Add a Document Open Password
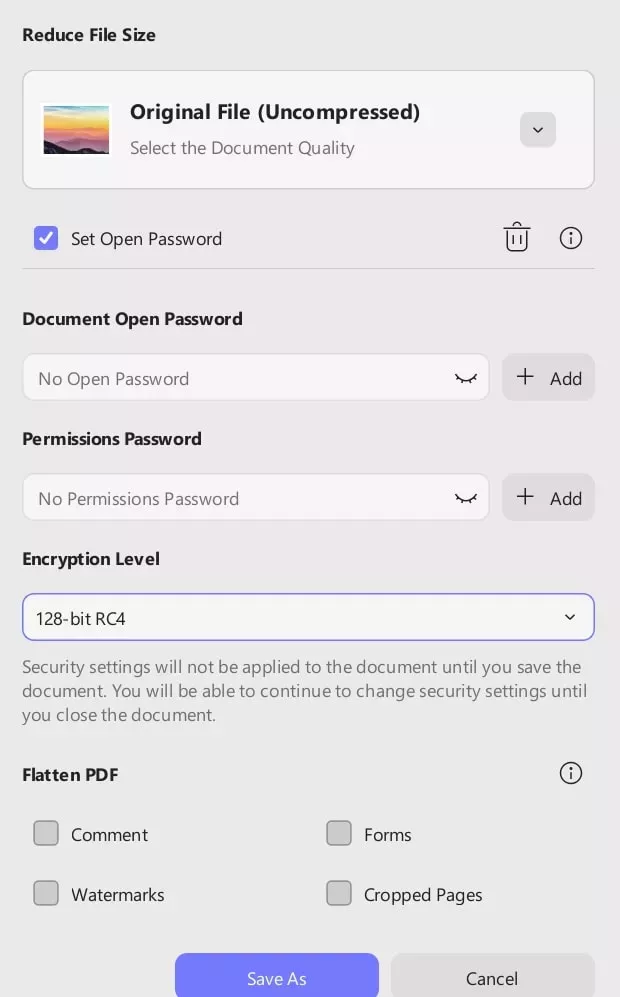This screenshot has width=620, height=997. 548,377
